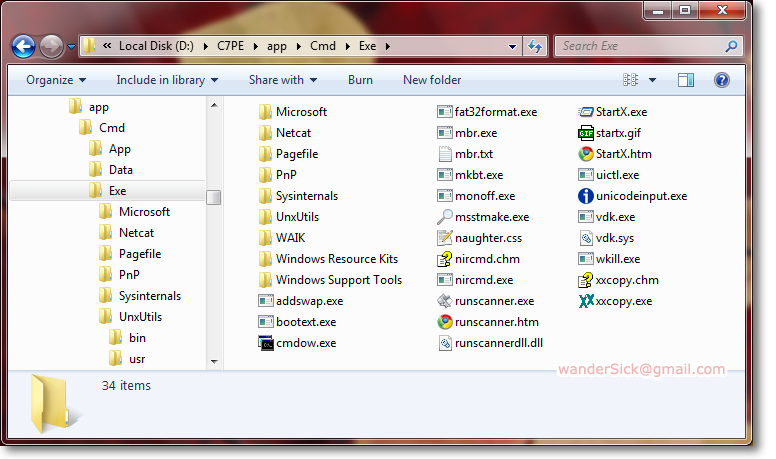Image resolution: width=776 pixels, height=459 pixels.
Task: Select the msstmake.exe magnifier icon
Action: click(x=445, y=217)
